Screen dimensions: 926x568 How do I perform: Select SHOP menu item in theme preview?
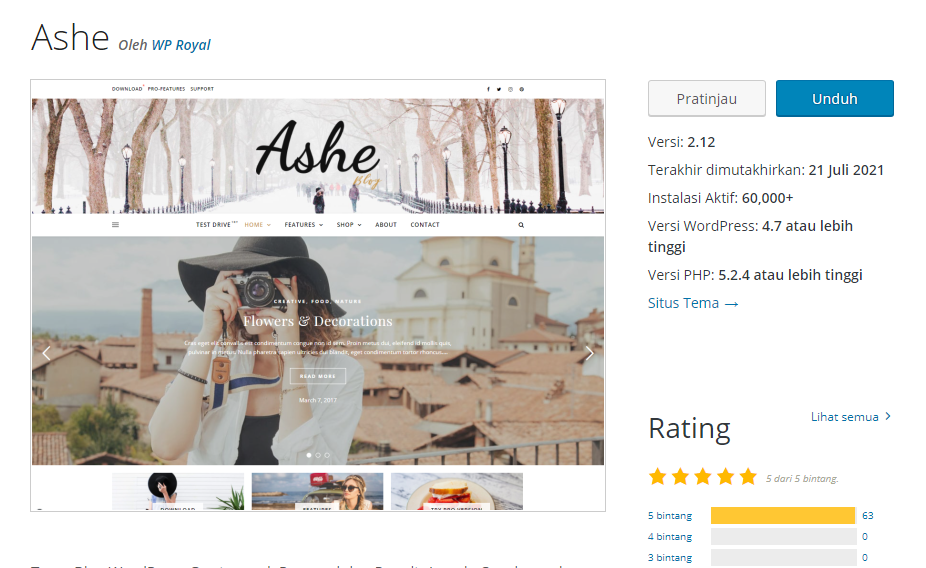pyautogui.click(x=345, y=225)
